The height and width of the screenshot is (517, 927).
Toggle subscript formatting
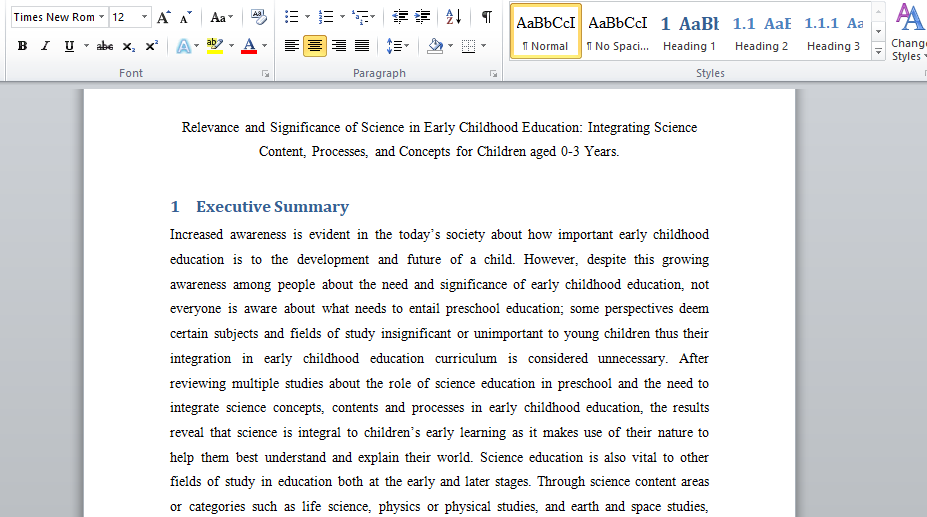click(x=128, y=46)
